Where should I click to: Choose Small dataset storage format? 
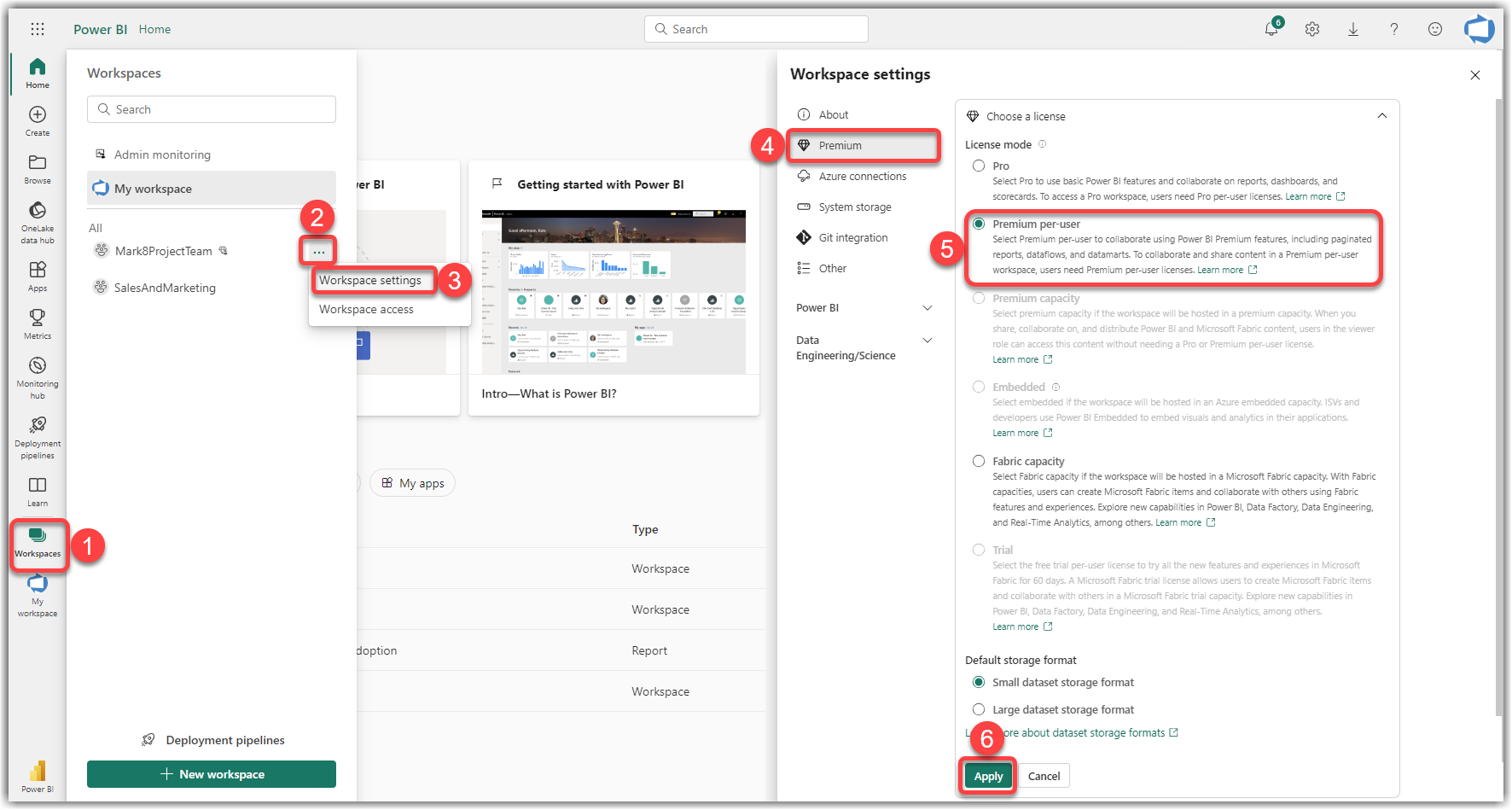(979, 682)
